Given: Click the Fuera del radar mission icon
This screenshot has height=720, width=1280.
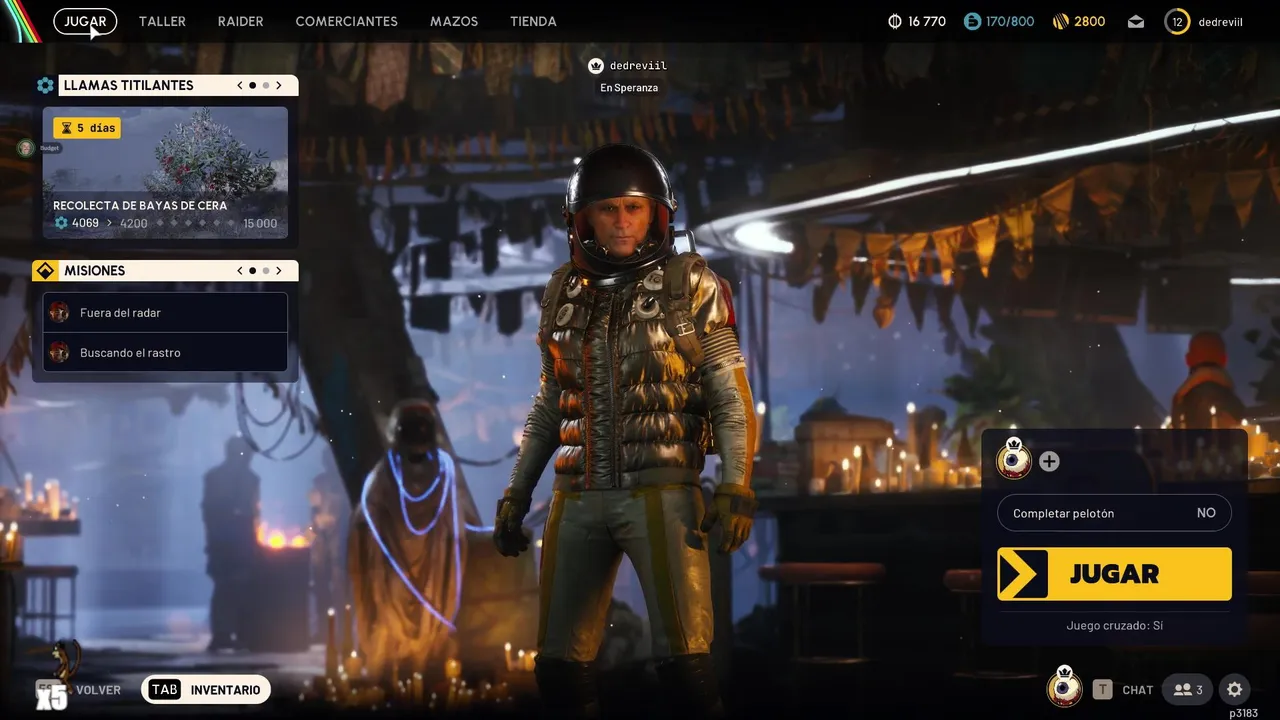Looking at the screenshot, I should [x=59, y=312].
